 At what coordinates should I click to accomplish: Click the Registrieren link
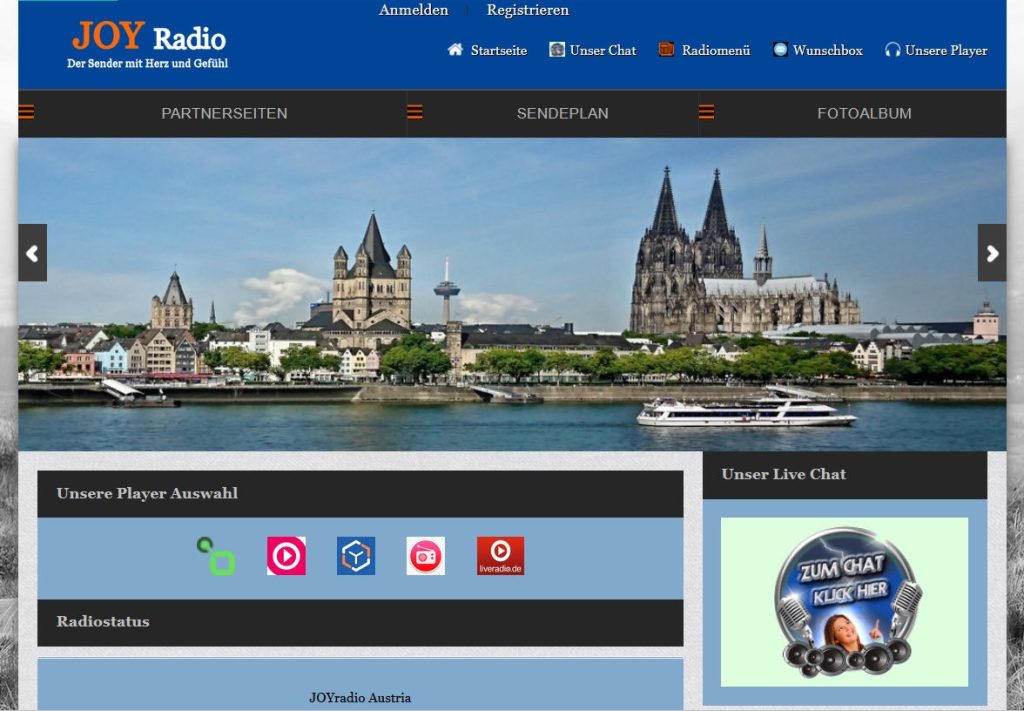[527, 10]
